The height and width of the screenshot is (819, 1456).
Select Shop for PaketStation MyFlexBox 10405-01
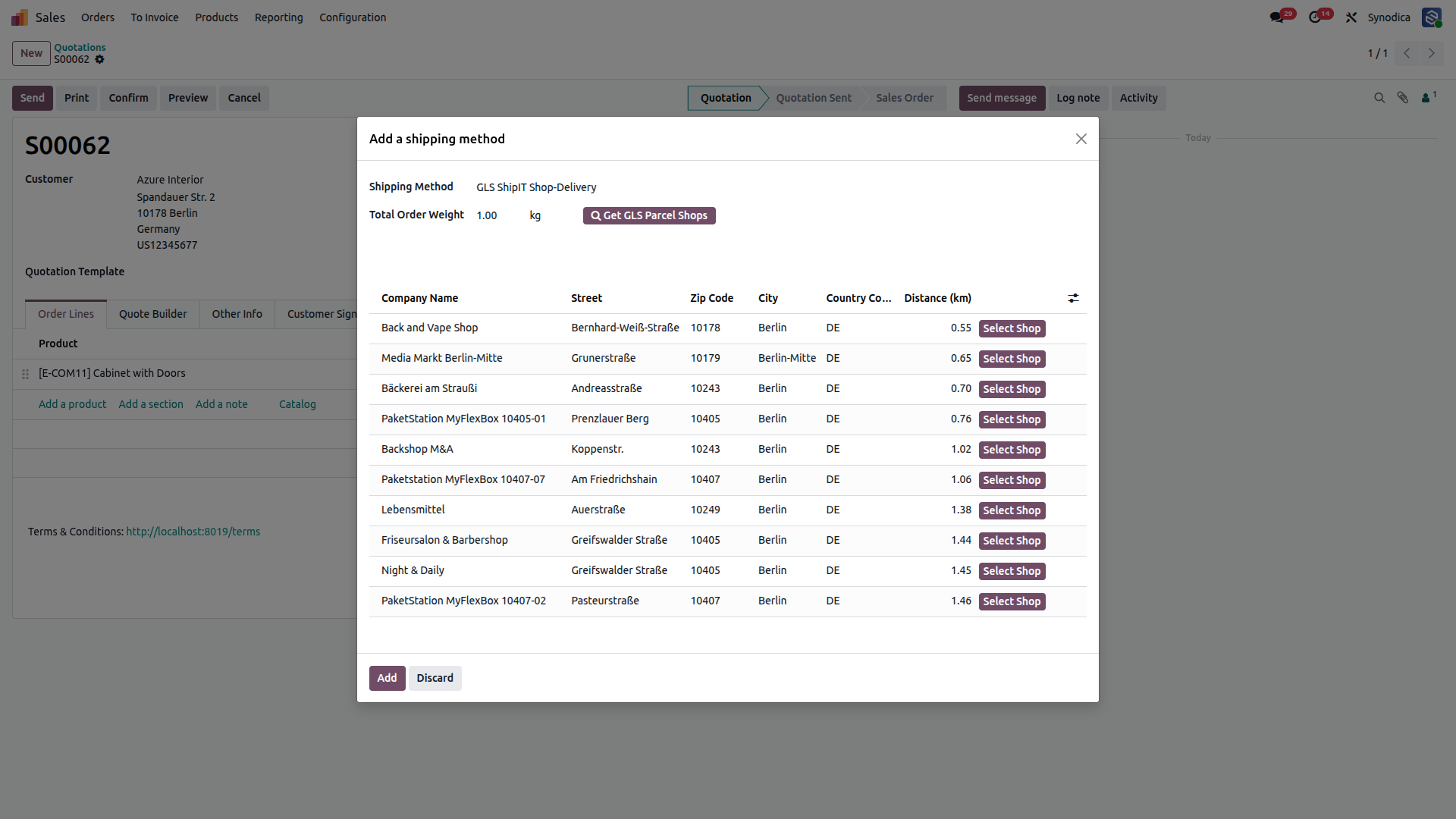[x=1012, y=419]
